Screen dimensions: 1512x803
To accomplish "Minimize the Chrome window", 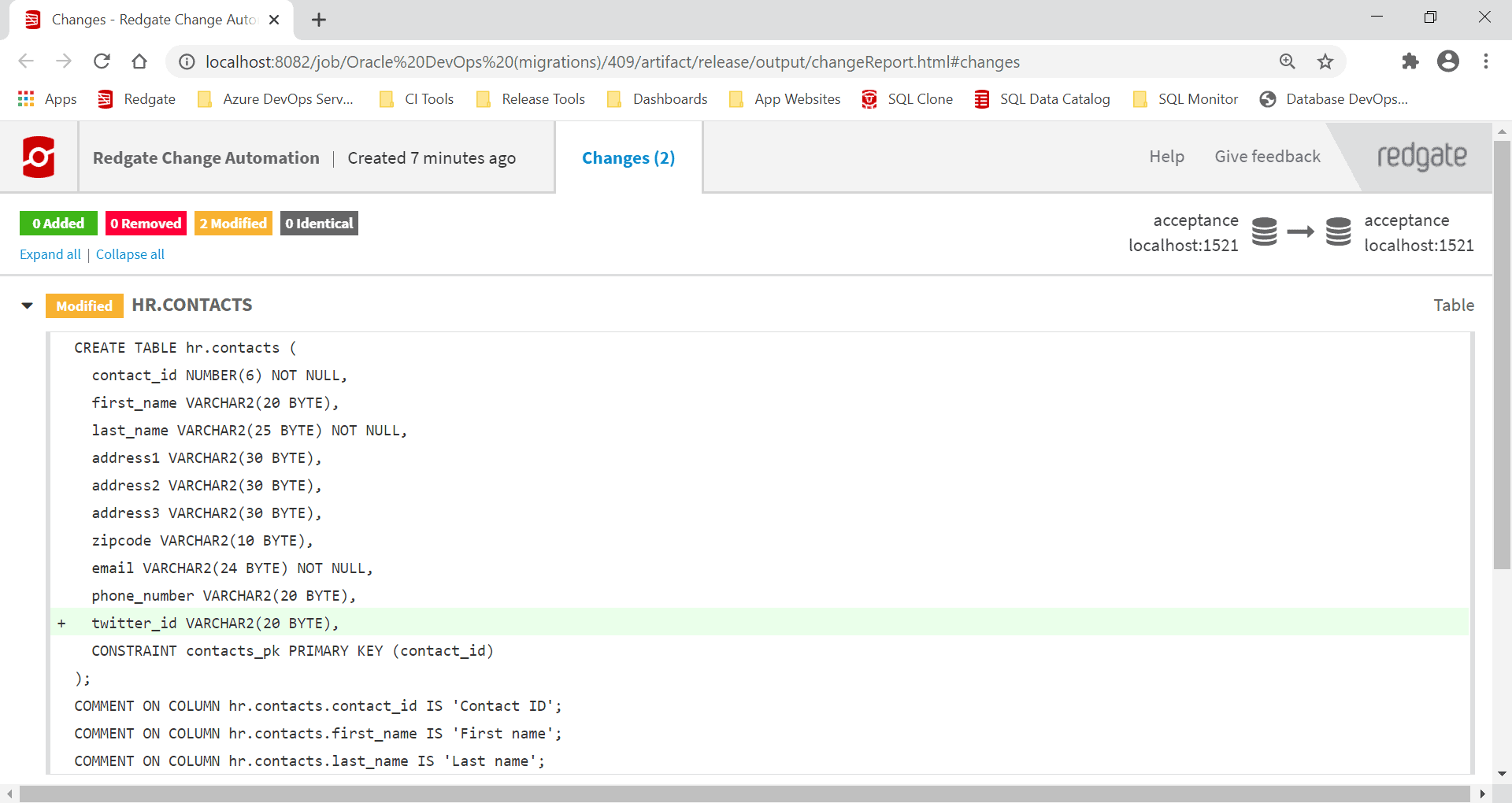I will click(1377, 17).
